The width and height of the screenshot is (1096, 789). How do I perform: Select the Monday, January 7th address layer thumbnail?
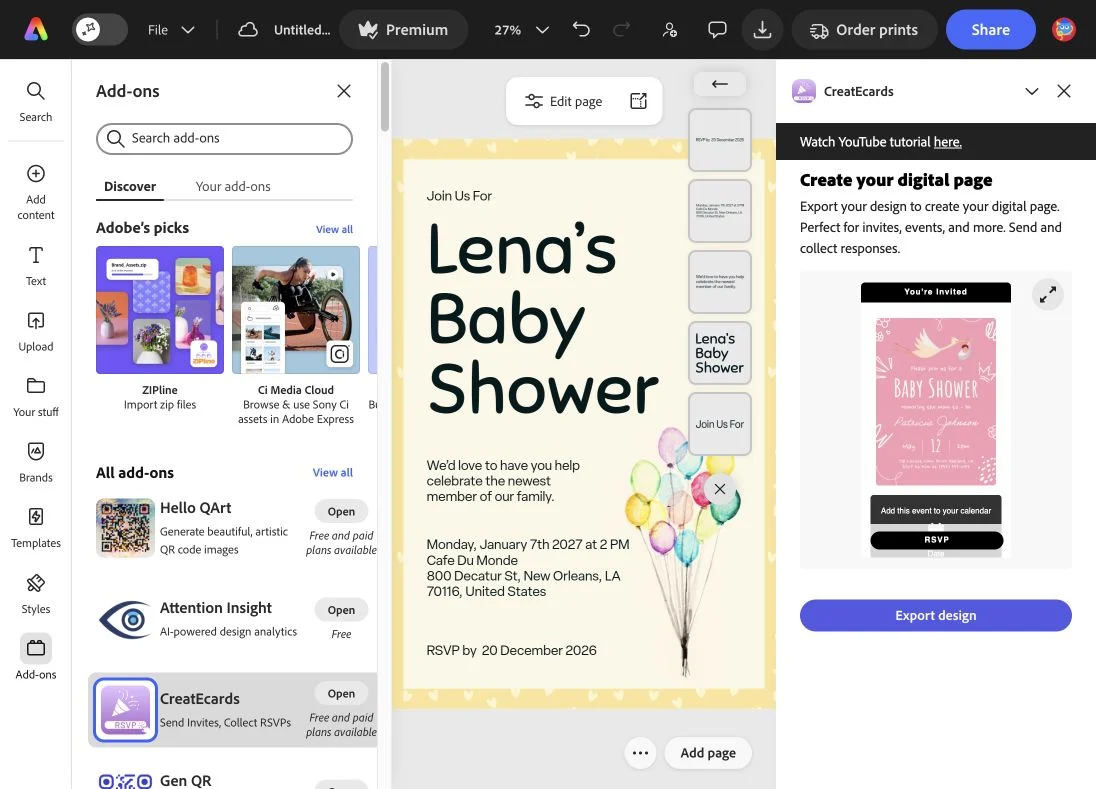719,211
